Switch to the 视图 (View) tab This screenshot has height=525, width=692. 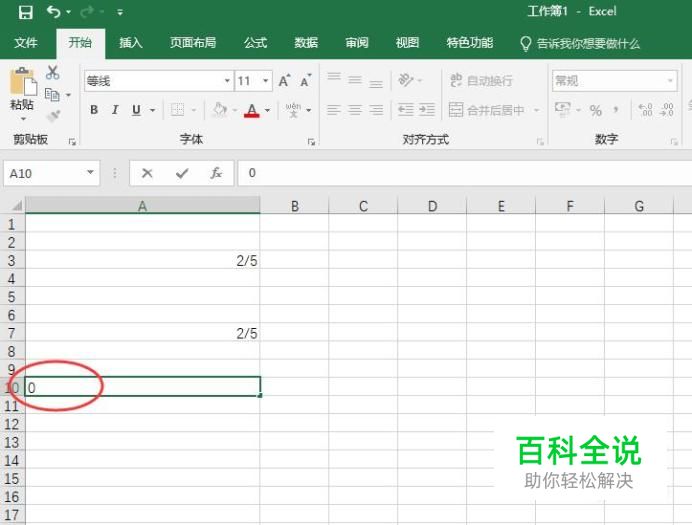(407, 43)
